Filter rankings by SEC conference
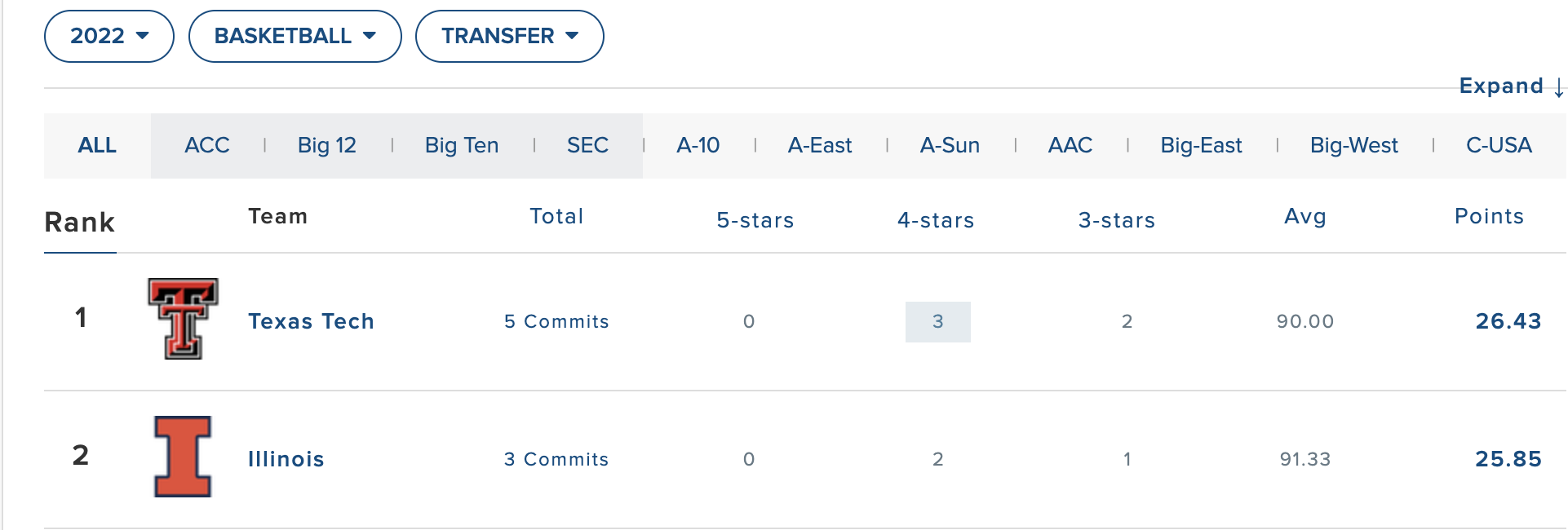This screenshot has width=1568, height=530. [587, 145]
